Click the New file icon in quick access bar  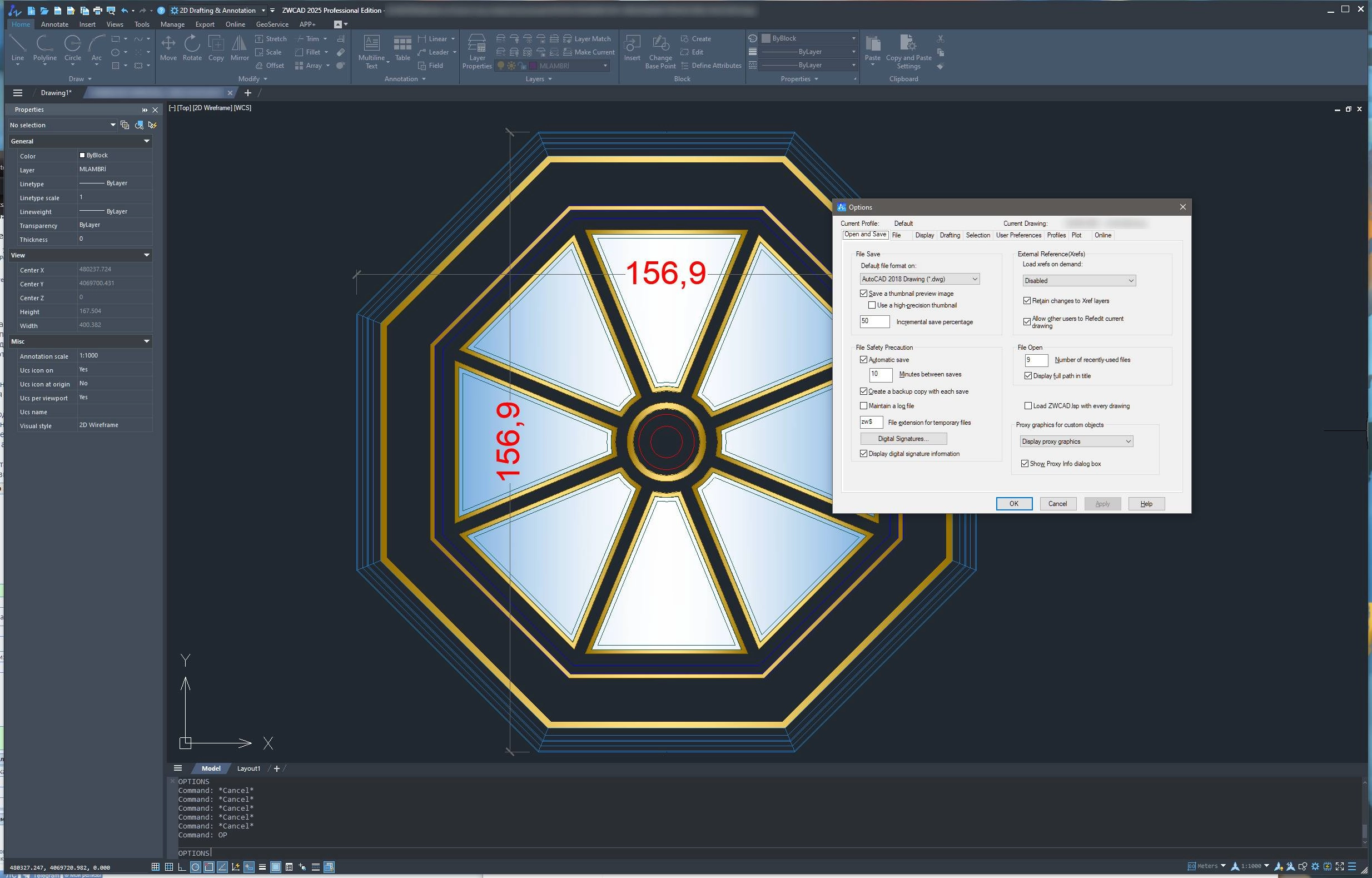[31, 10]
